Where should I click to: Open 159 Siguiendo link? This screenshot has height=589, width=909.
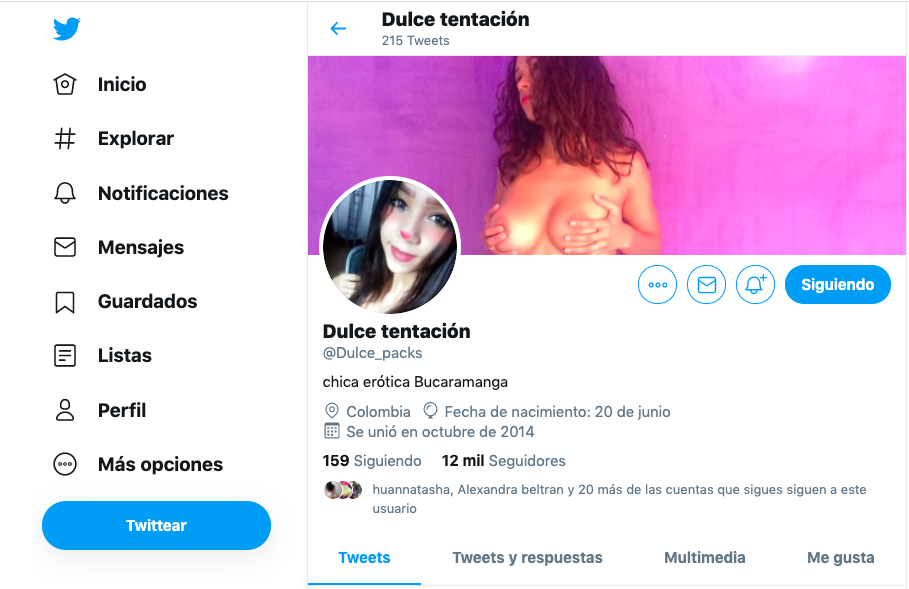point(372,461)
